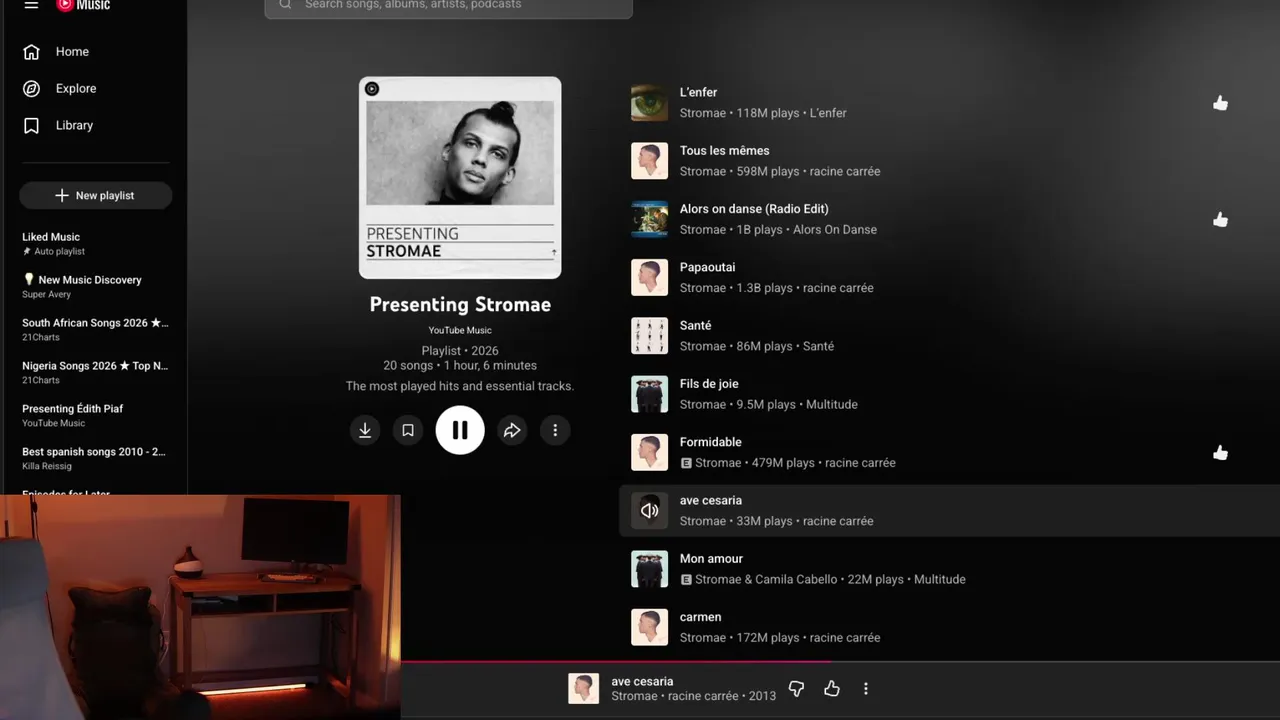Open Liked Music auto playlist
1280x720 pixels.
tap(95, 244)
